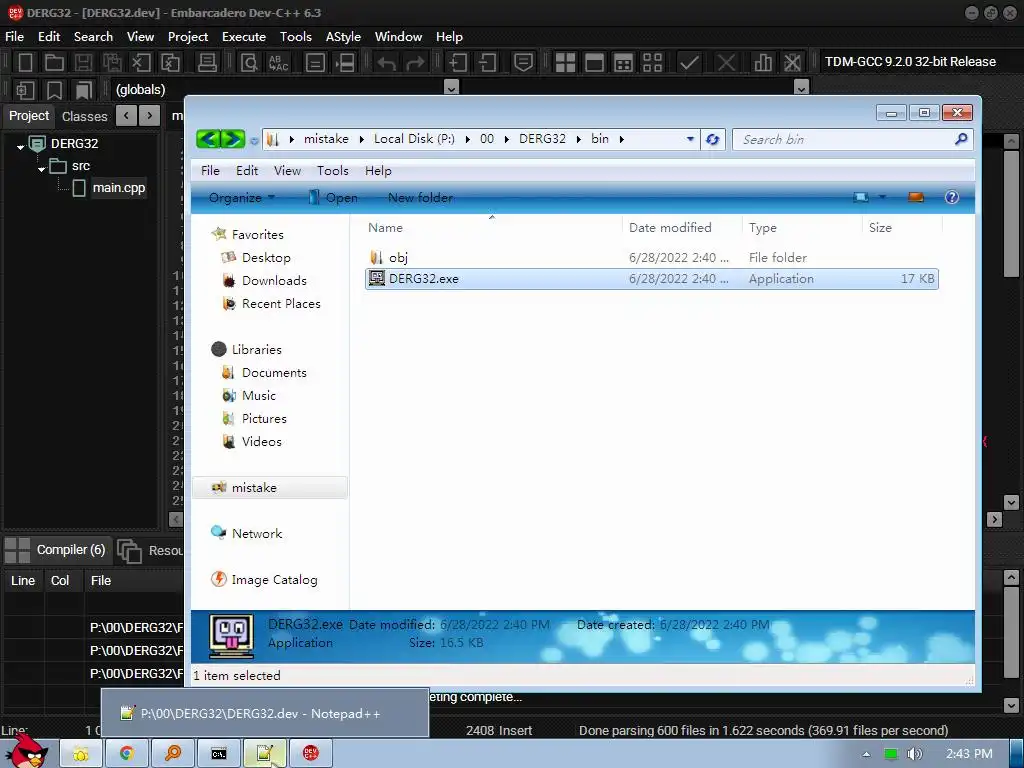Open the Execute menu in Dev-C++
The height and width of the screenshot is (768, 1024).
[244, 37]
